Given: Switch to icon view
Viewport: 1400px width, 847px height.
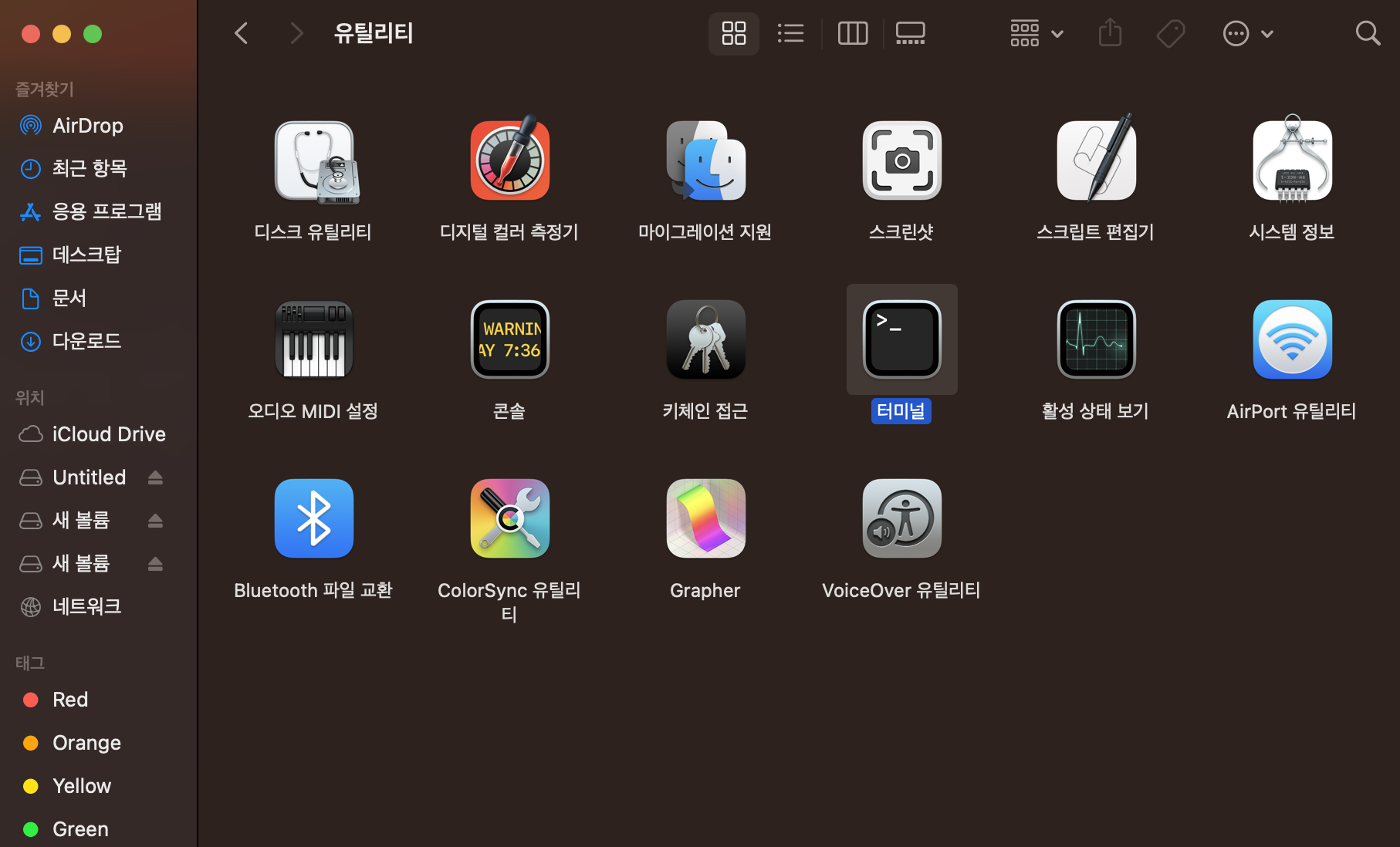Looking at the screenshot, I should (x=733, y=33).
